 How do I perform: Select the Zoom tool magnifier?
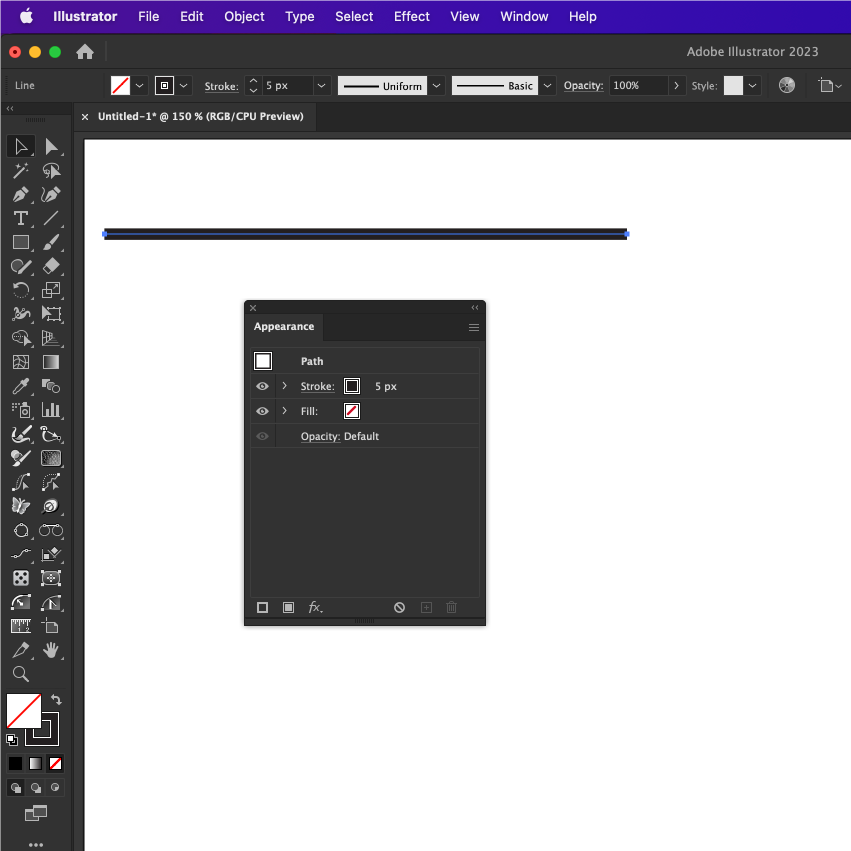[x=21, y=674]
